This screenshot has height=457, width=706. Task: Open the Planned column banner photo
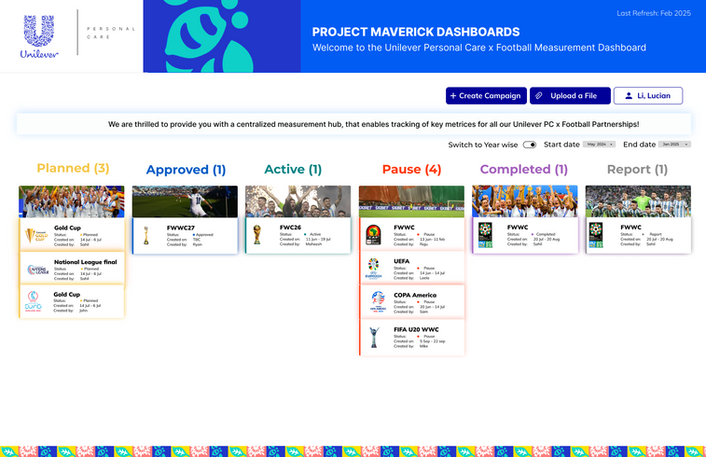click(72, 202)
